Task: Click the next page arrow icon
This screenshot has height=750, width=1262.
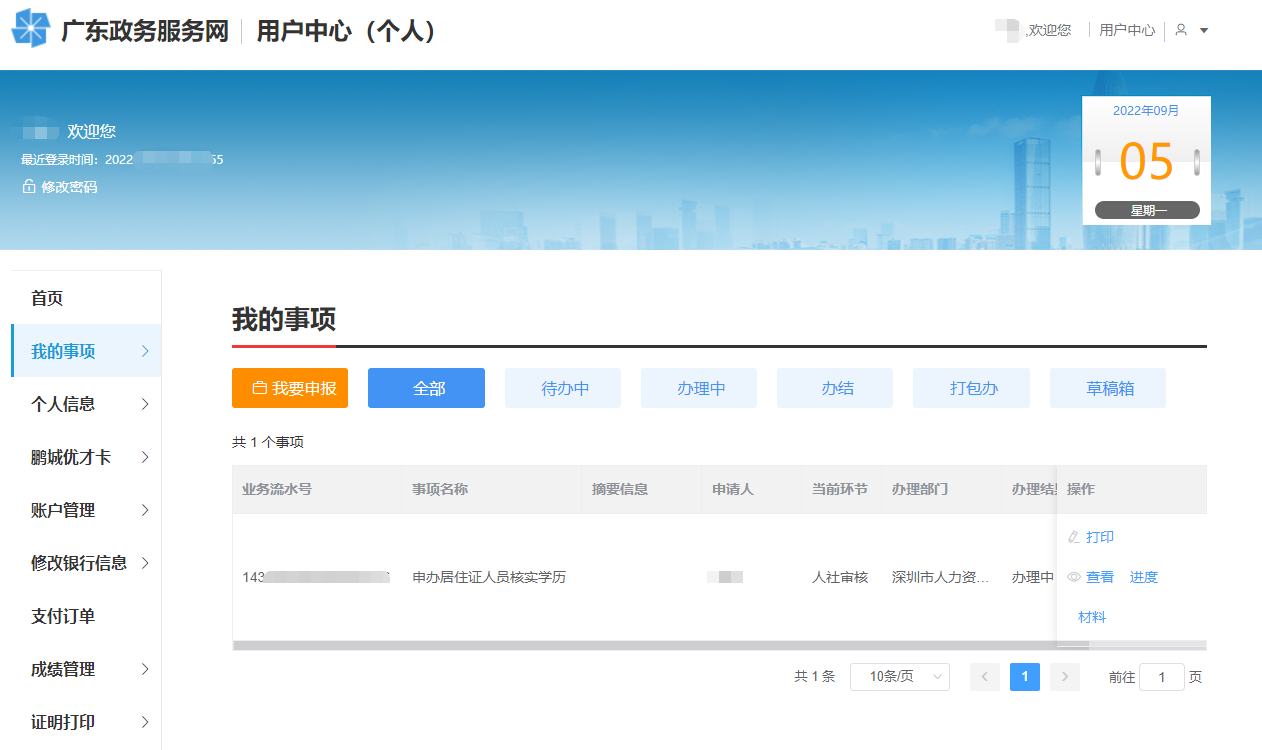Action: pyautogui.click(x=1064, y=677)
